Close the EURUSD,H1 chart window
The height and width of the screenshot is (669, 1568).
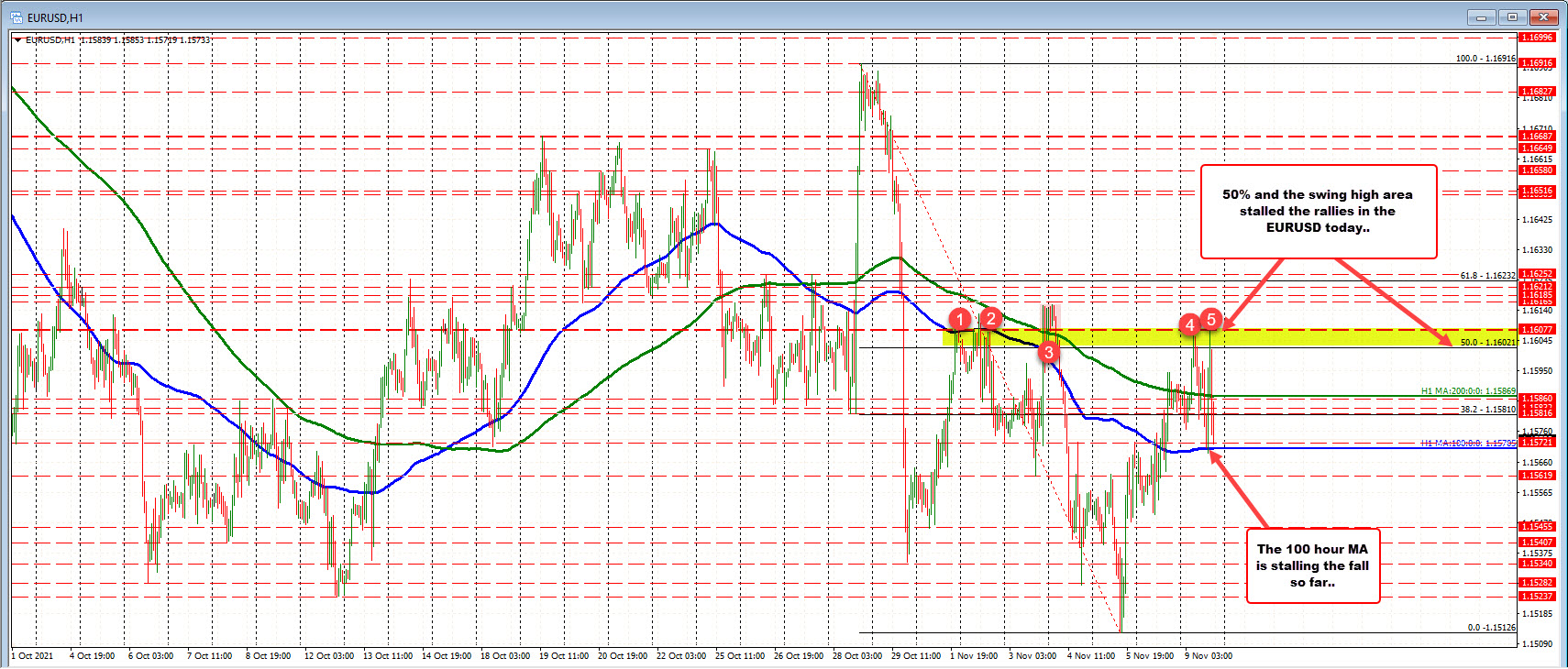point(1544,16)
